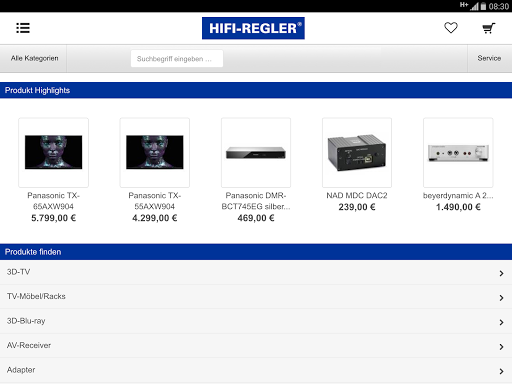Select the Panasonic TX-65AXW904 product thumbnail

tap(54, 152)
